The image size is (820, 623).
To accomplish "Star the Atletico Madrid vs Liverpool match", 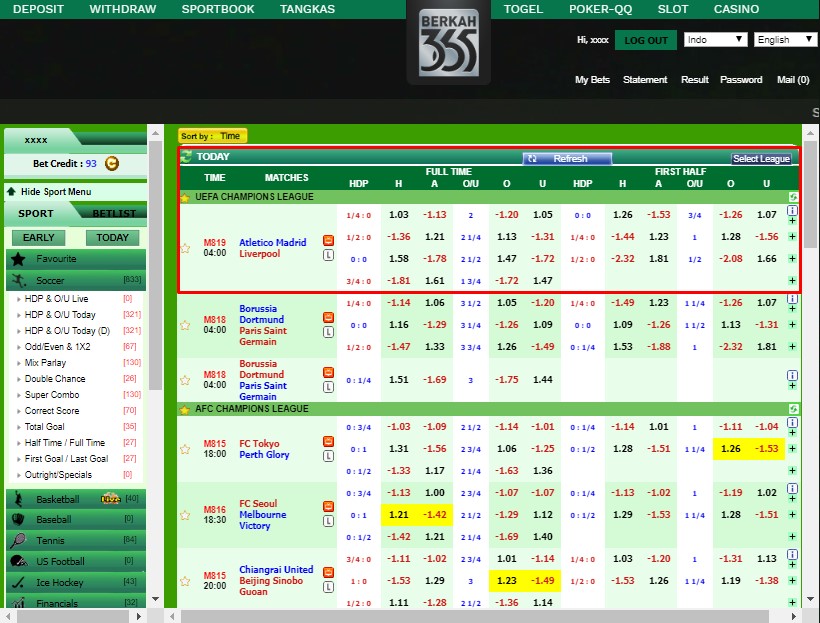I will [185, 248].
